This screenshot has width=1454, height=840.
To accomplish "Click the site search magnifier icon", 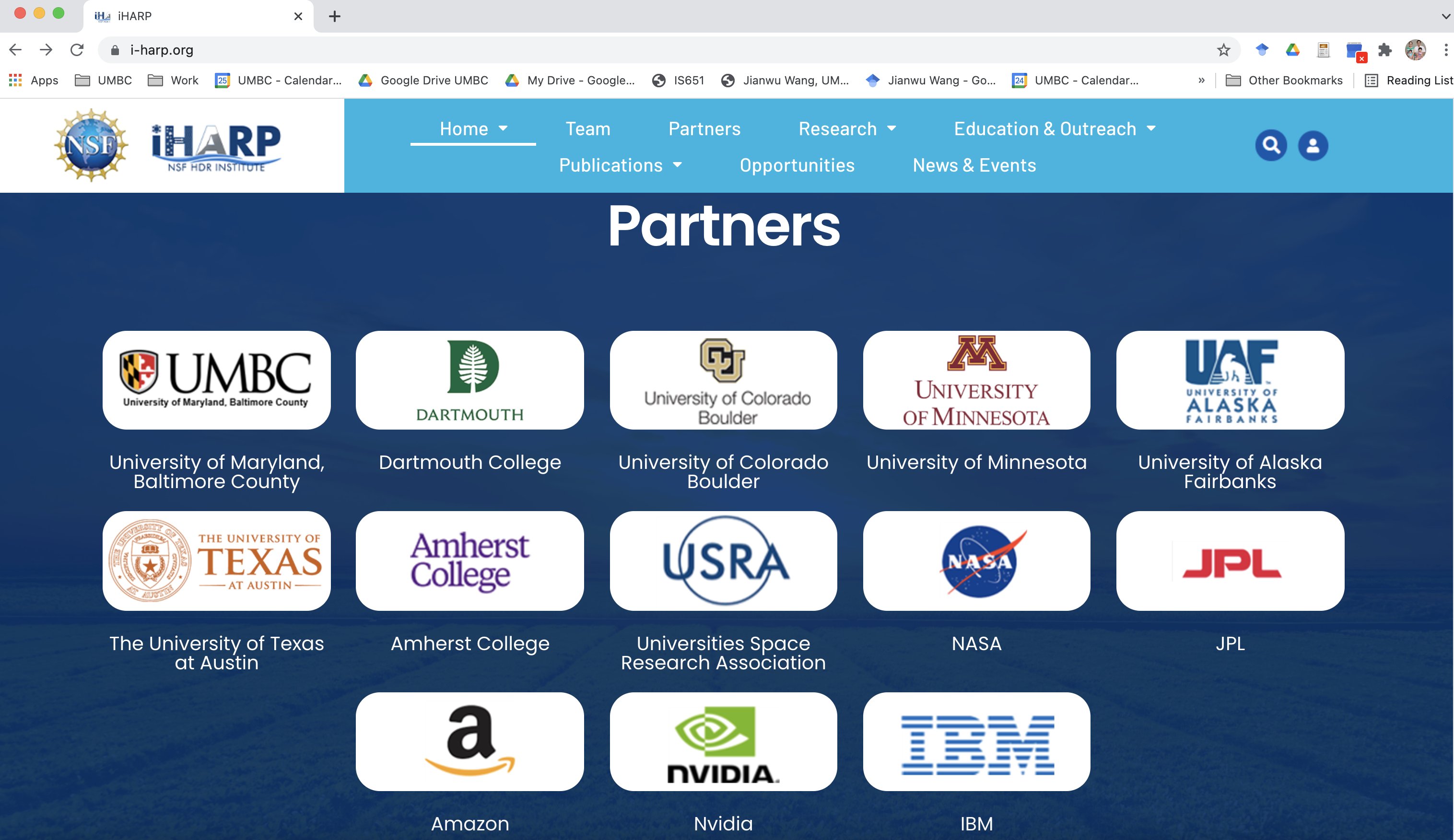I will 1270,145.
